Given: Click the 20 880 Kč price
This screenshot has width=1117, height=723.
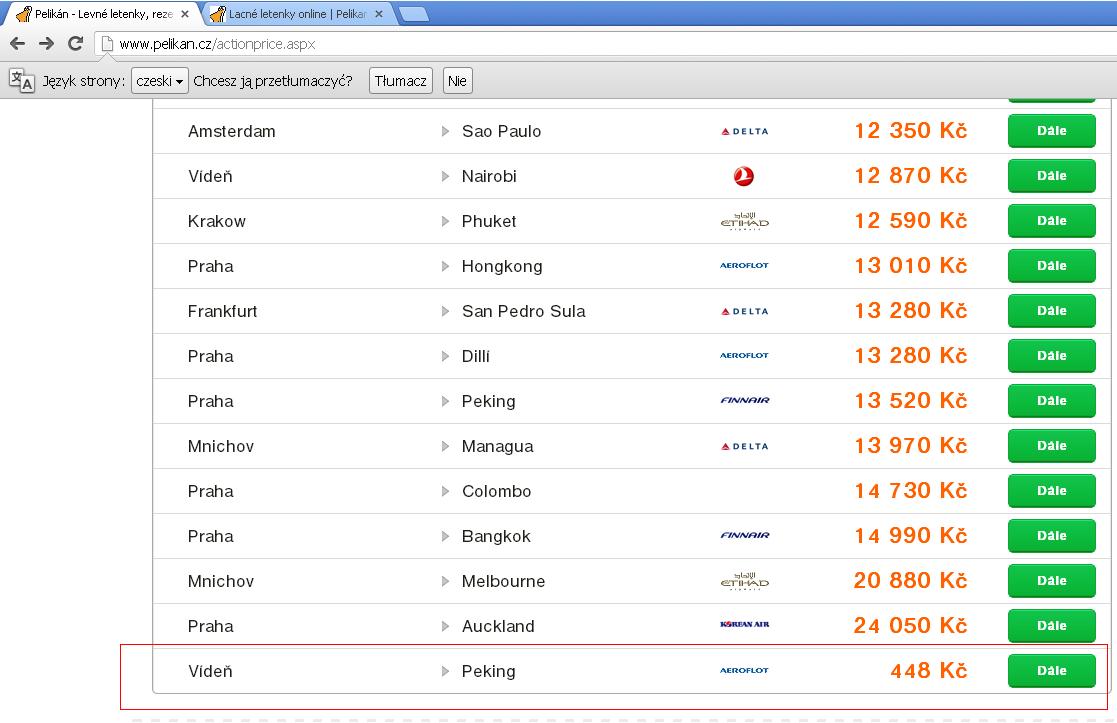Looking at the screenshot, I should click(911, 581).
